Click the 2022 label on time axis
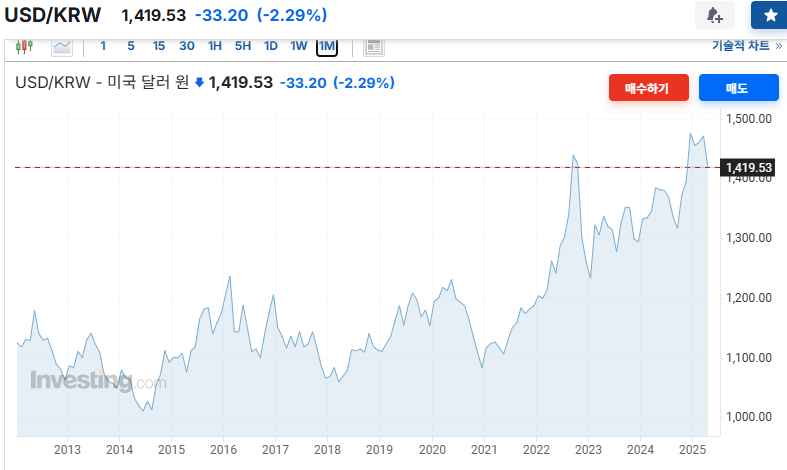Viewport: 787px width, 470px height. (x=537, y=450)
